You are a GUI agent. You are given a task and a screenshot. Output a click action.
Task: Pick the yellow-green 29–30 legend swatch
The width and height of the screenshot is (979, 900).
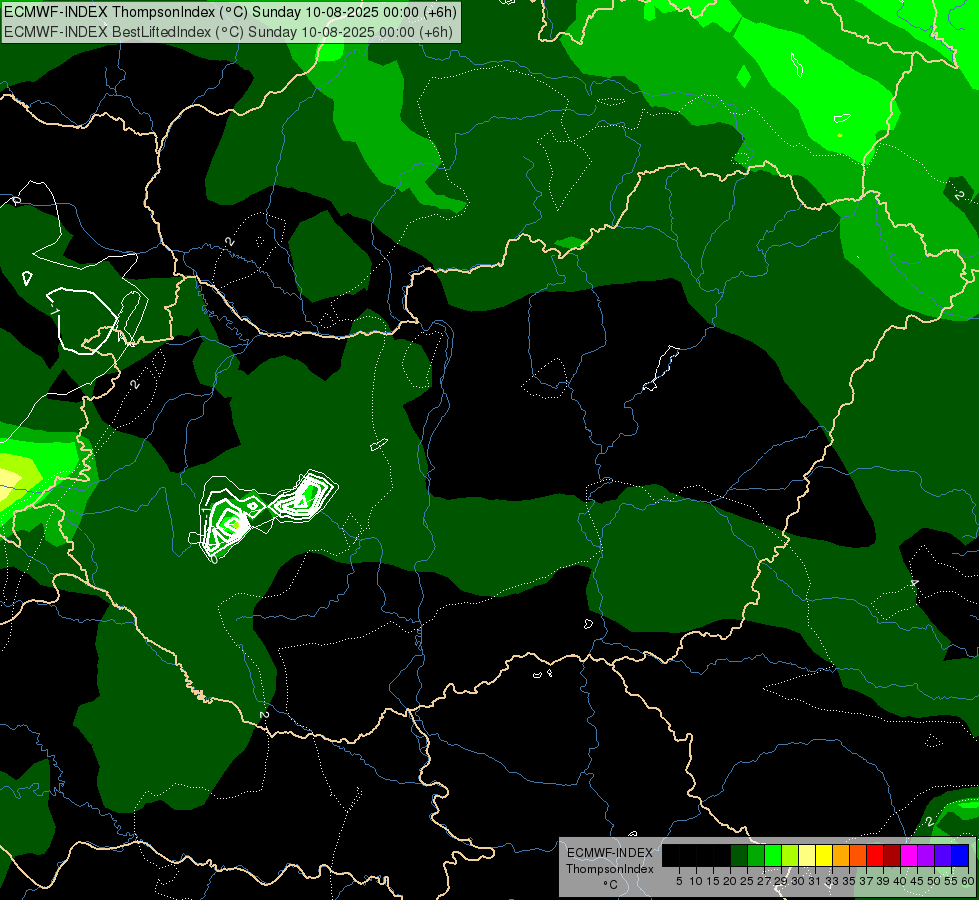790,855
